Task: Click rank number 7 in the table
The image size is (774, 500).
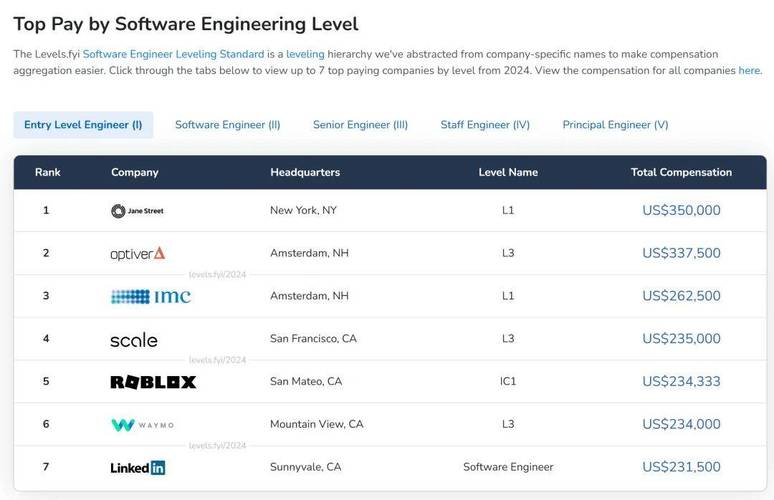Action: coord(46,467)
